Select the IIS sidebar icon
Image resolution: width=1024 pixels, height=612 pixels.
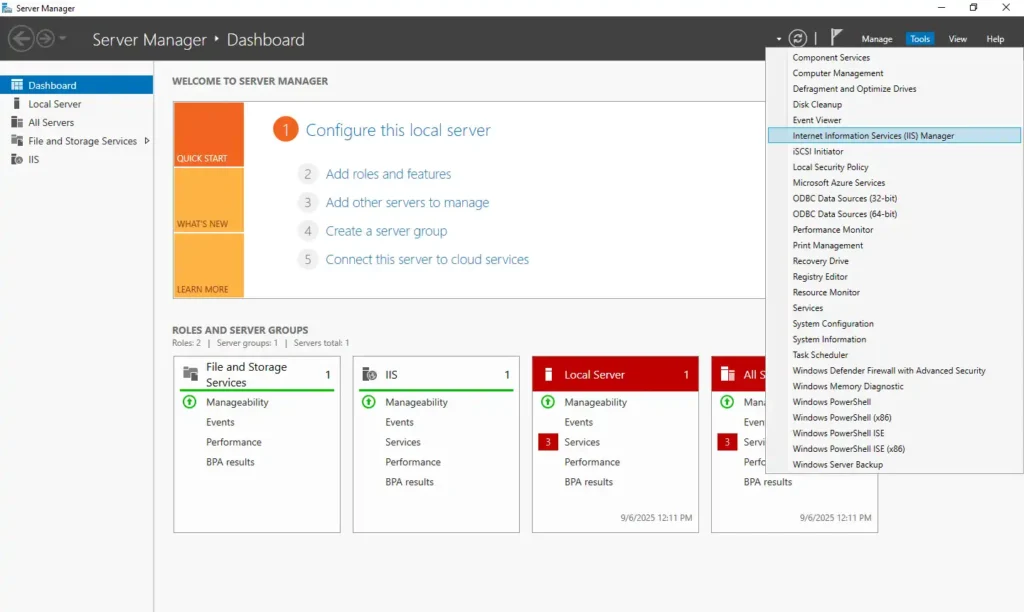[x=17, y=159]
